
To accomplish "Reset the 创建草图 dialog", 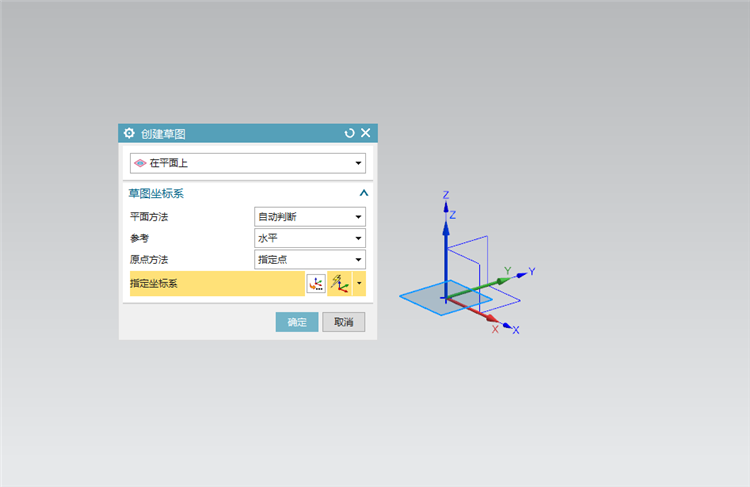I will pyautogui.click(x=350, y=133).
